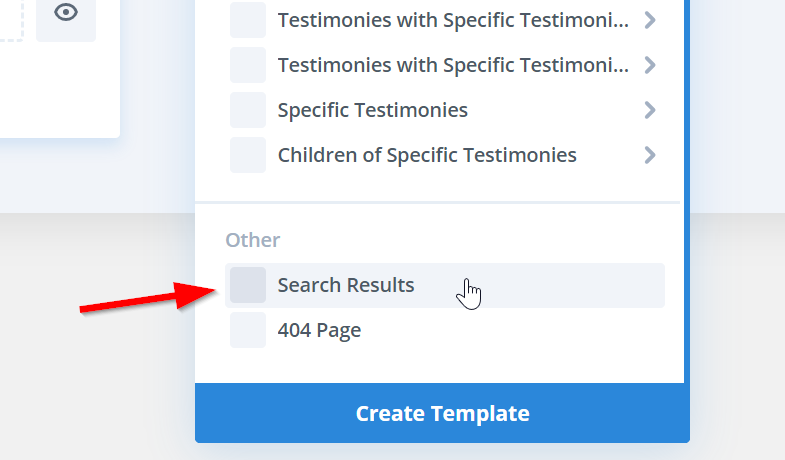The height and width of the screenshot is (460, 785).
Task: Select the Search Results label
Action: pyautogui.click(x=346, y=285)
